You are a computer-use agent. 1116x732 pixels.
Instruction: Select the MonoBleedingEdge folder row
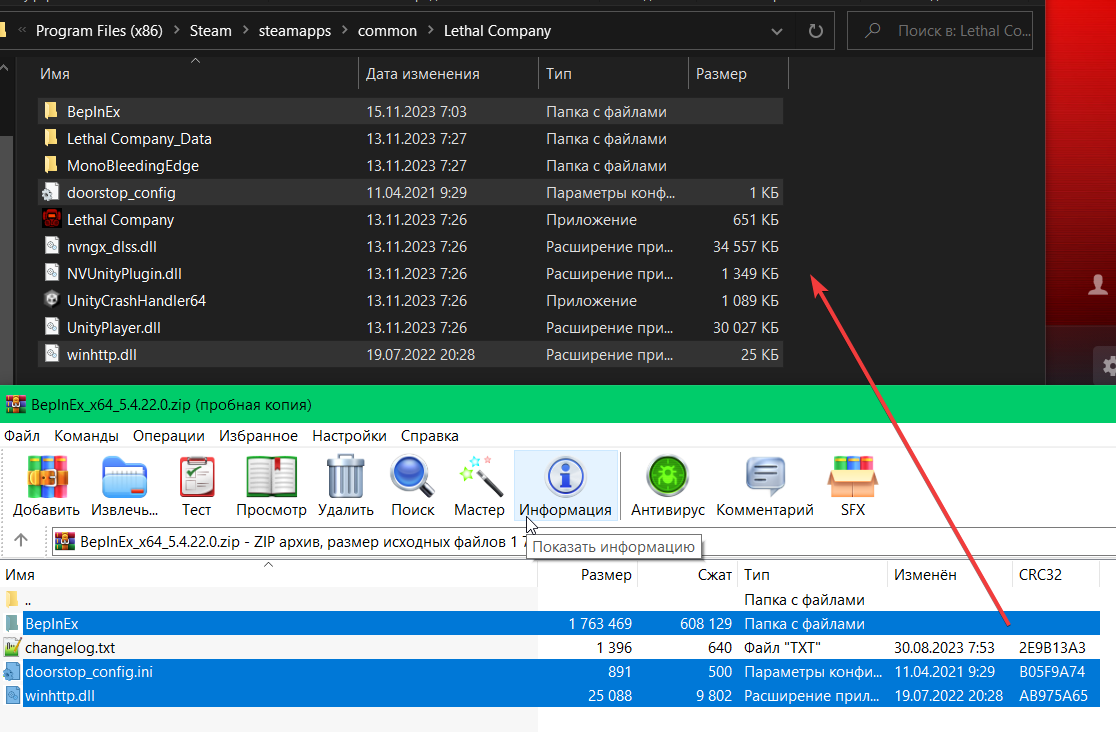[410, 166]
